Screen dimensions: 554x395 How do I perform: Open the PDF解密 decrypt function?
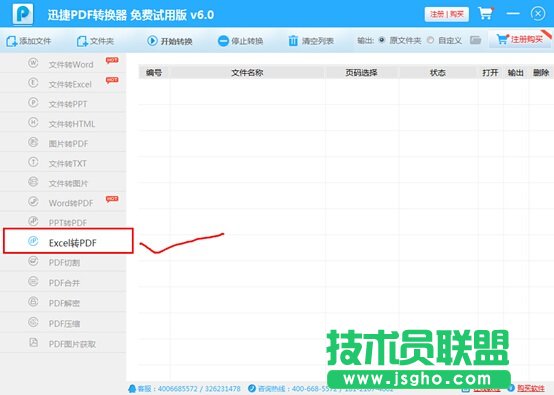[63, 302]
